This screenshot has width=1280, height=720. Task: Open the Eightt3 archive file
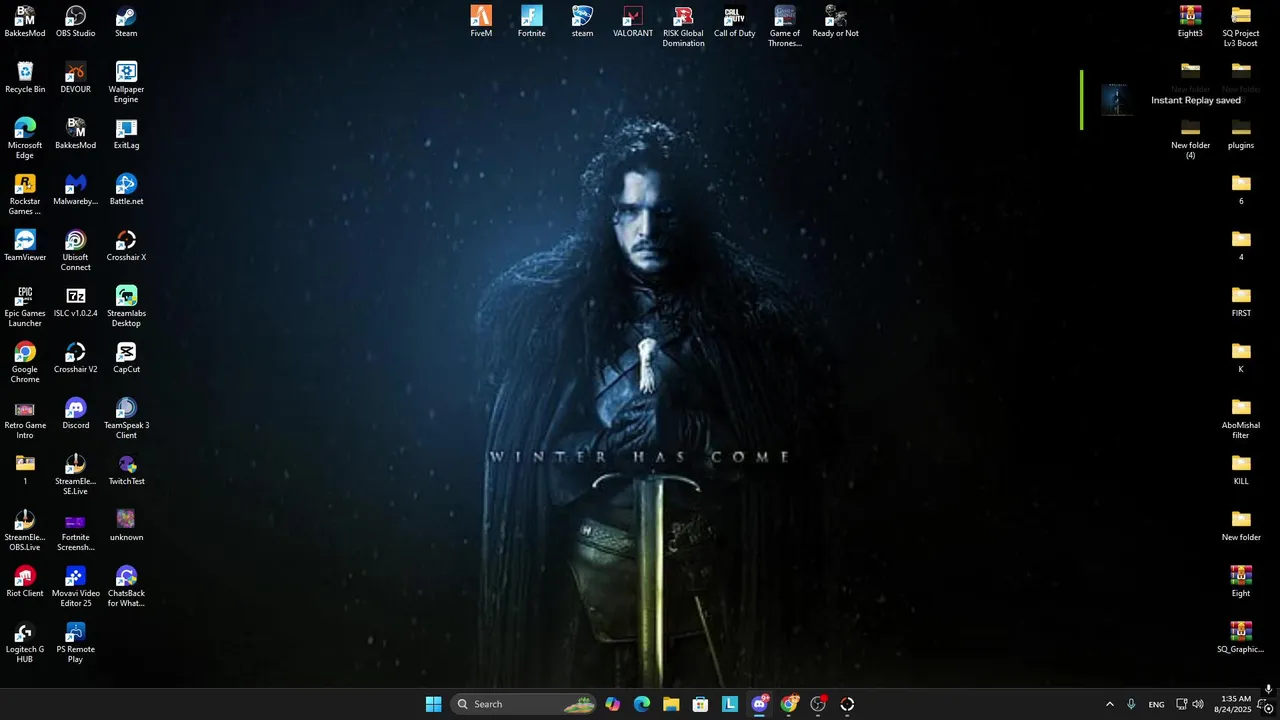(x=1190, y=22)
